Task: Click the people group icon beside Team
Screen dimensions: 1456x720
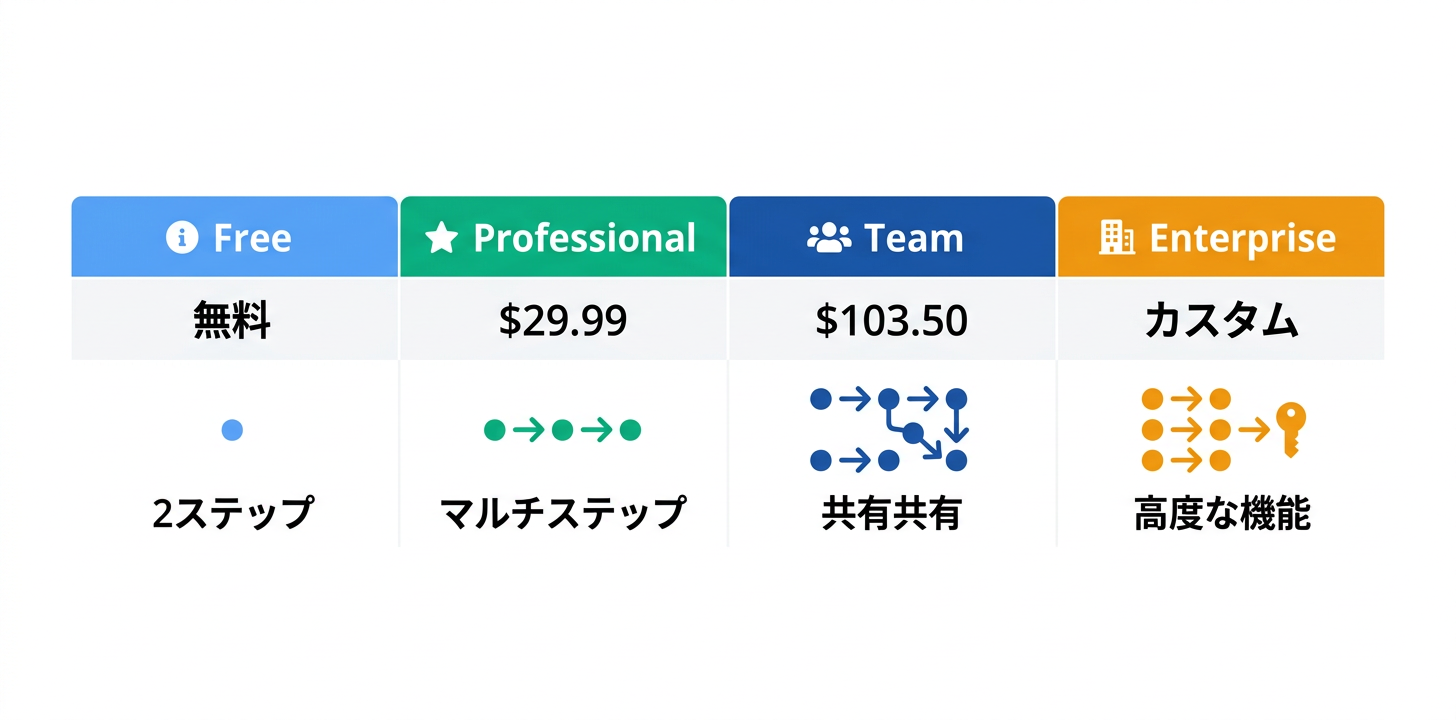Action: 829,238
